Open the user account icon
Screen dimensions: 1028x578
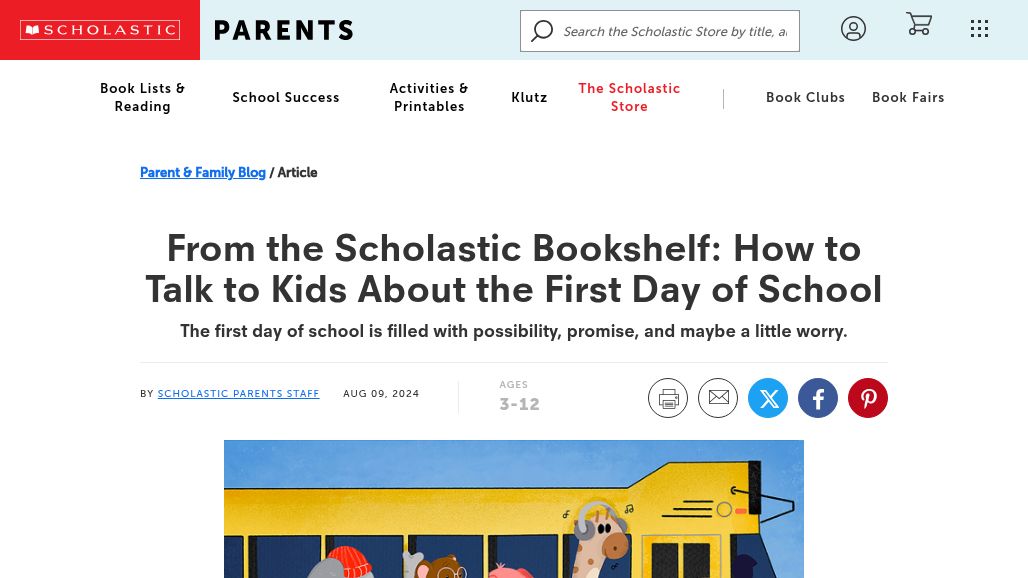point(853,29)
